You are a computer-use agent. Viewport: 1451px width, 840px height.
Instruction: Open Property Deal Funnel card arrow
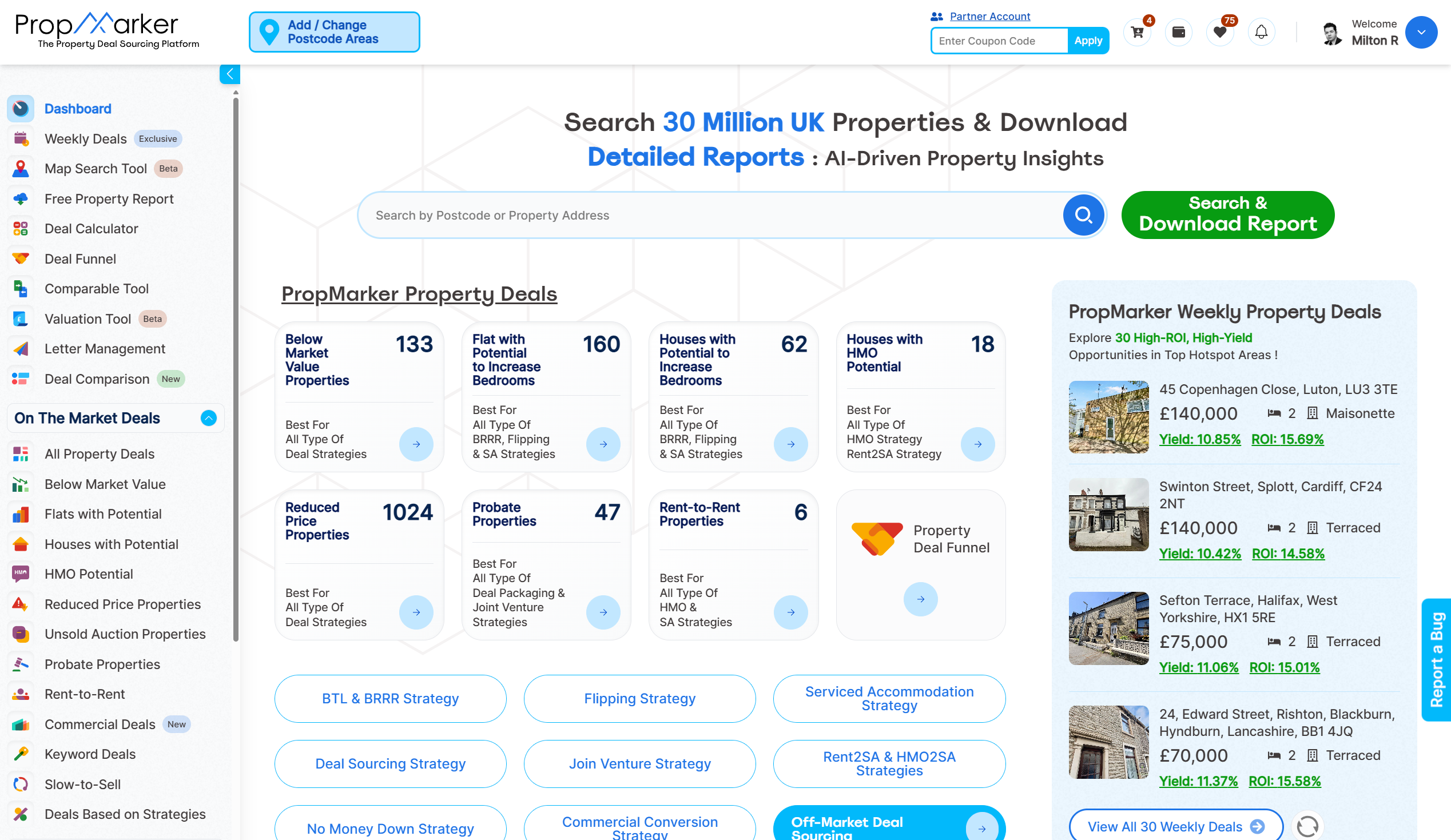[x=921, y=599]
